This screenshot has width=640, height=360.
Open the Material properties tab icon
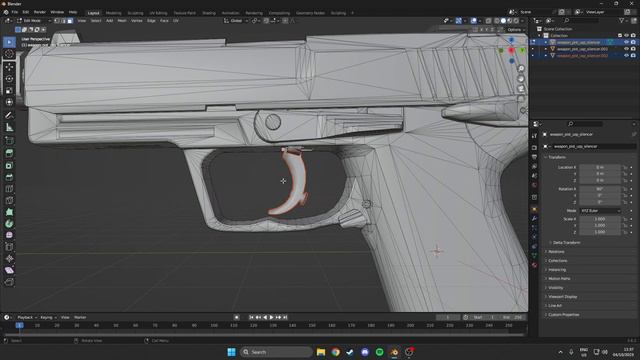[534, 265]
